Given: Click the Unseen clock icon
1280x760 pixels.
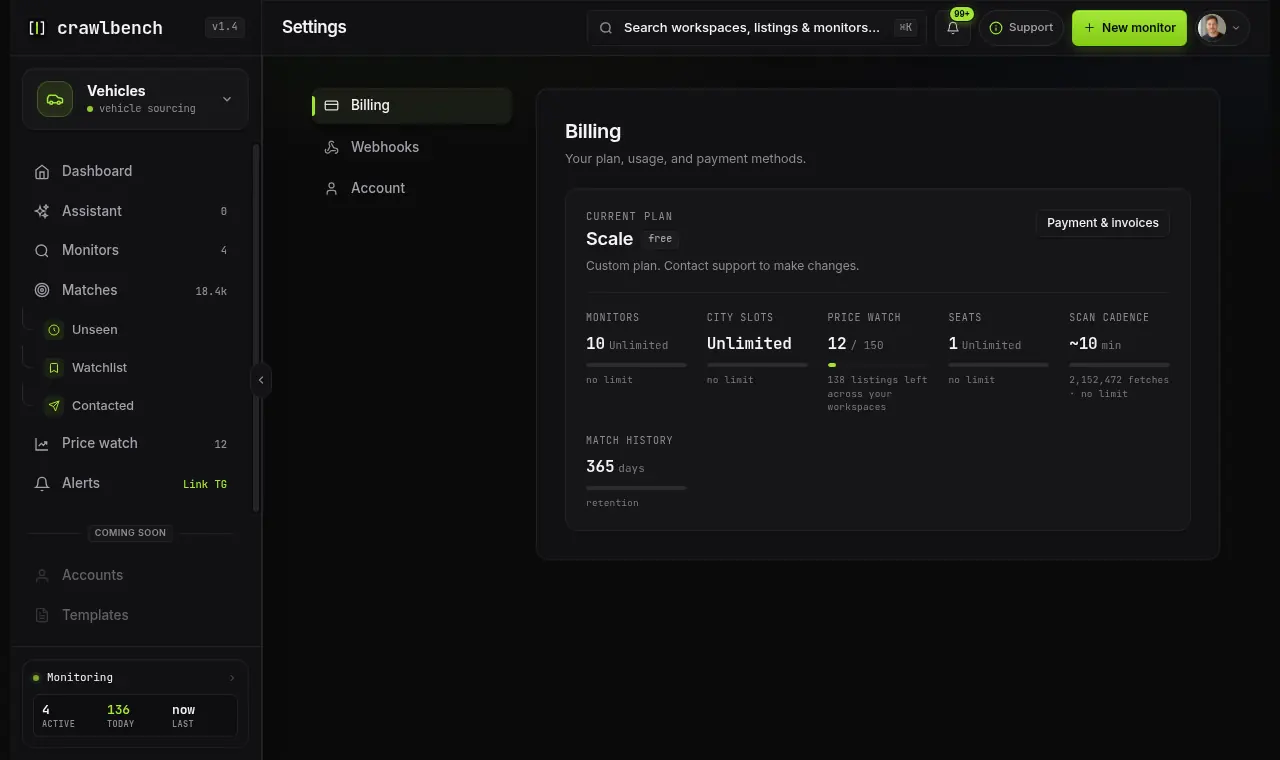Looking at the screenshot, I should tap(54, 330).
